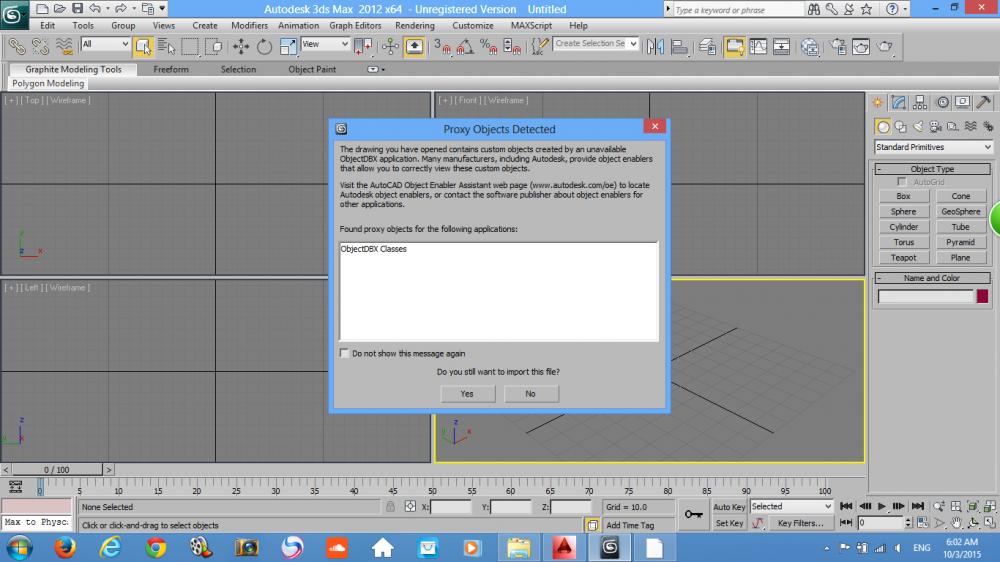Choose the Lights category icon
Viewport: 1000px width, 562px height.
(917, 127)
